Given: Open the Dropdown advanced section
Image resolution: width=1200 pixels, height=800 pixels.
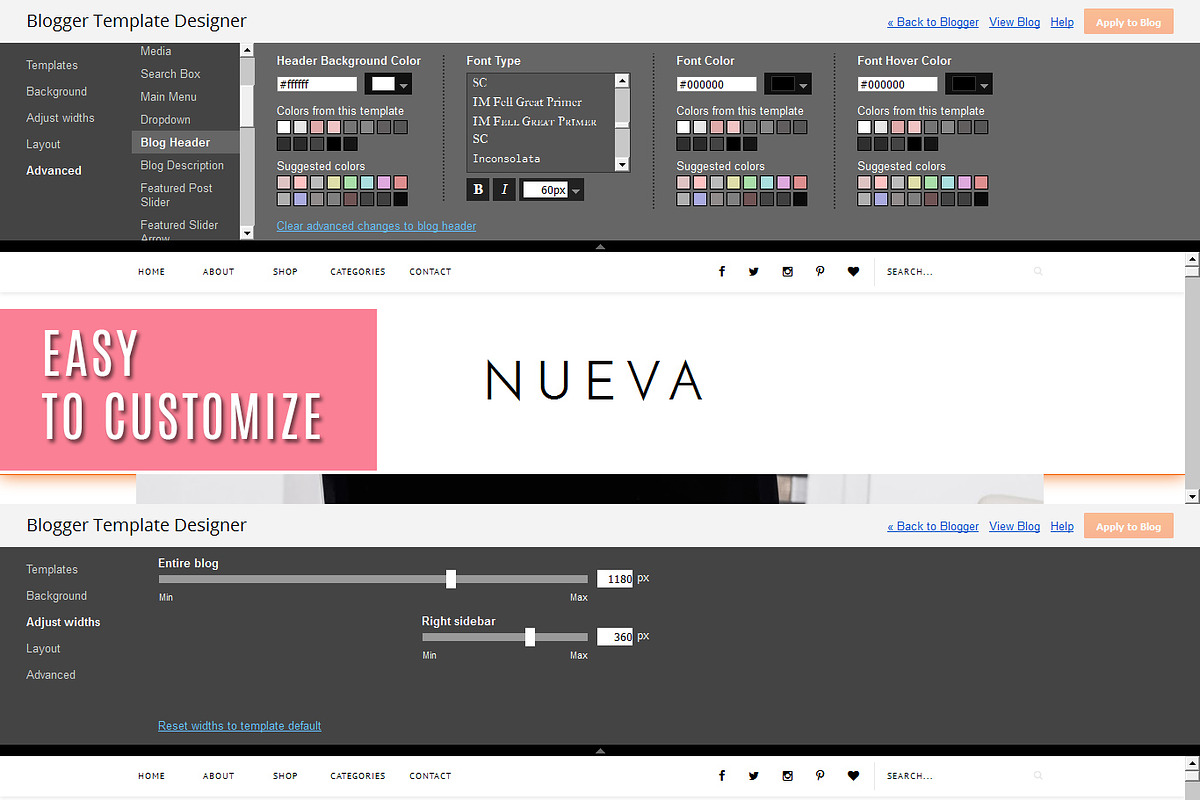Looking at the screenshot, I should [x=165, y=120].
